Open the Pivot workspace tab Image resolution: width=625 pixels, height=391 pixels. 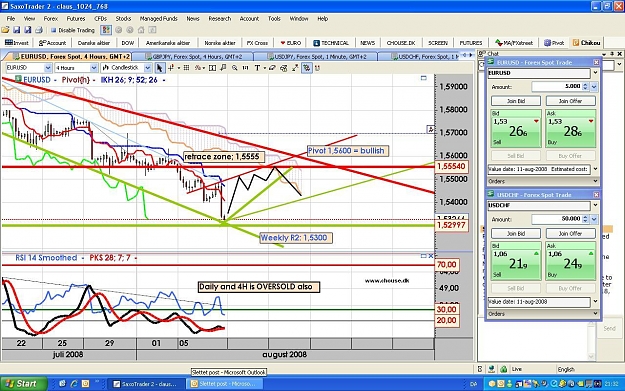pyautogui.click(x=554, y=43)
